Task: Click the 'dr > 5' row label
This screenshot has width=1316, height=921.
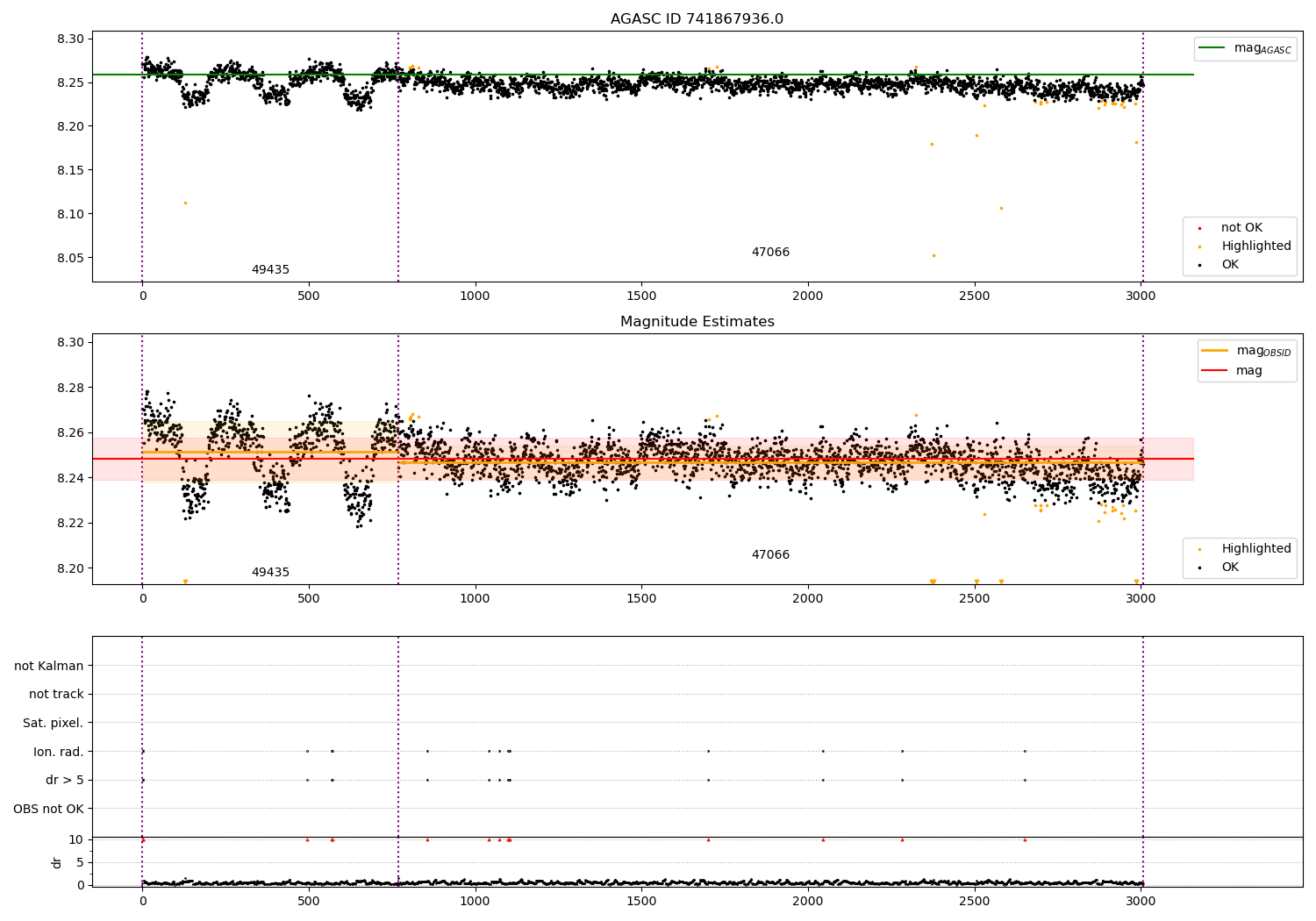Action: 65,780
